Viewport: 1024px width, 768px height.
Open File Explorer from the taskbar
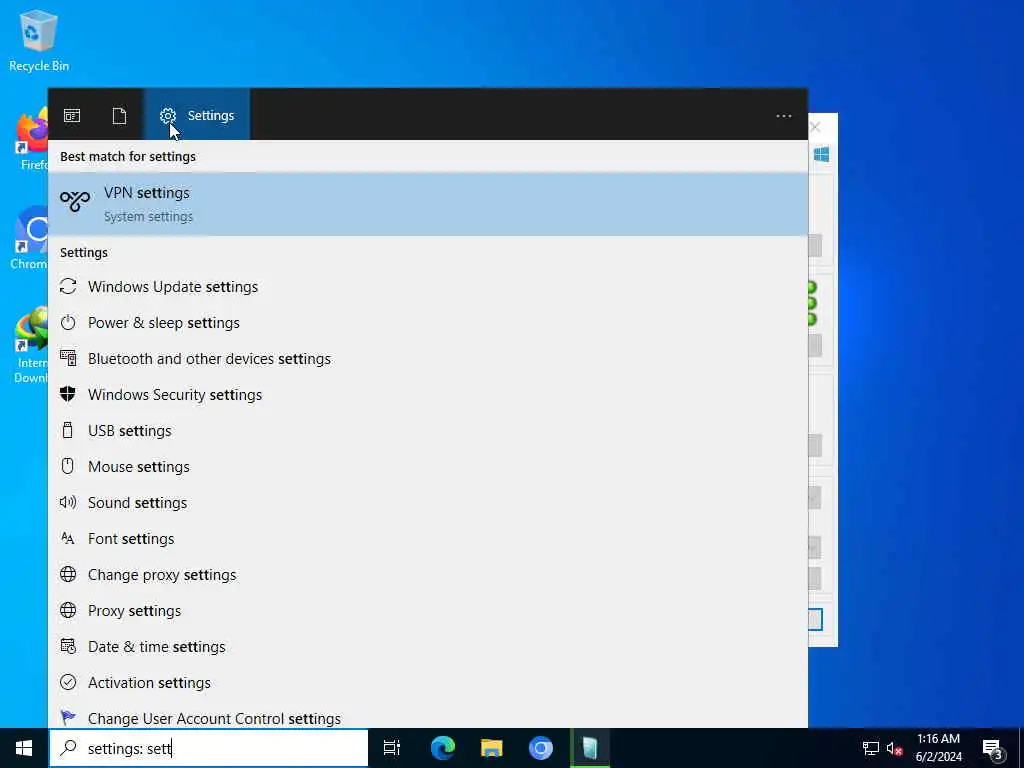(x=491, y=748)
